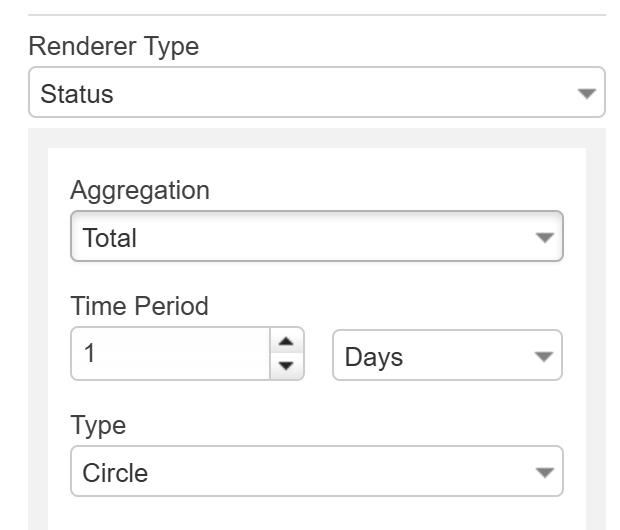Click the Days text in unit selector
The image size is (620, 530).
click(374, 357)
